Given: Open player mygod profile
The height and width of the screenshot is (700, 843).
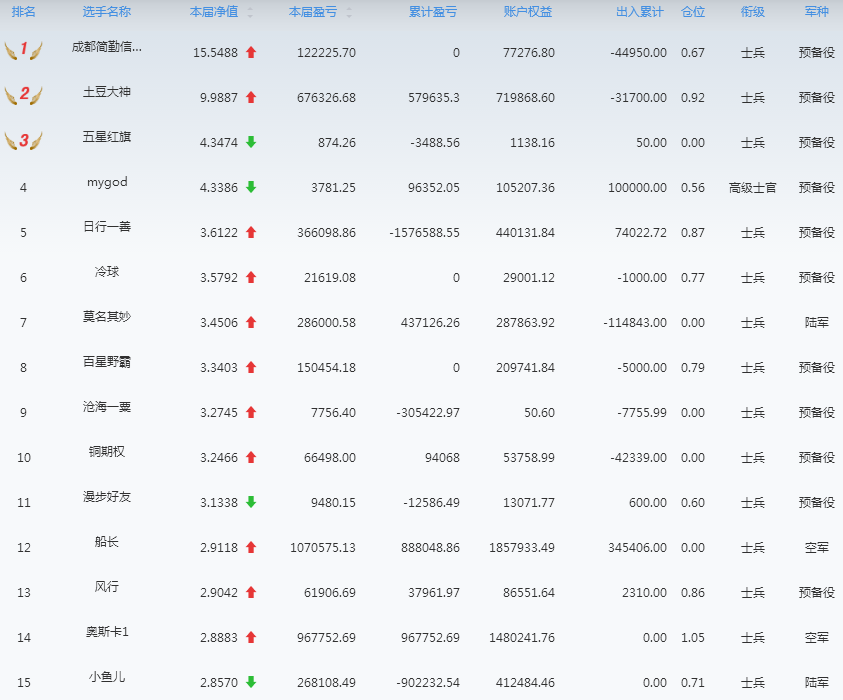Looking at the screenshot, I should click(x=107, y=182).
